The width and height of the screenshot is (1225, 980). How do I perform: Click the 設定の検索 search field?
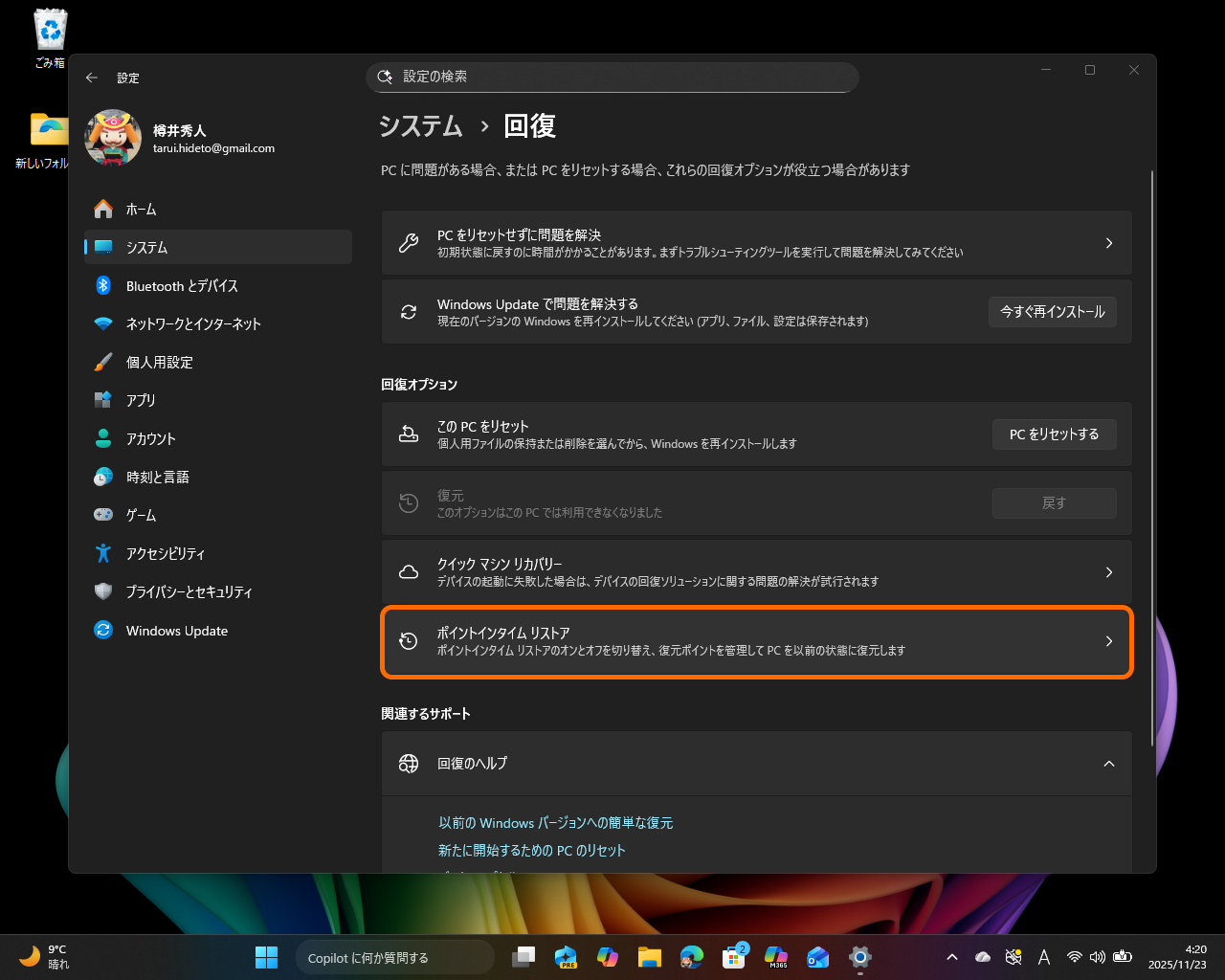click(x=612, y=78)
